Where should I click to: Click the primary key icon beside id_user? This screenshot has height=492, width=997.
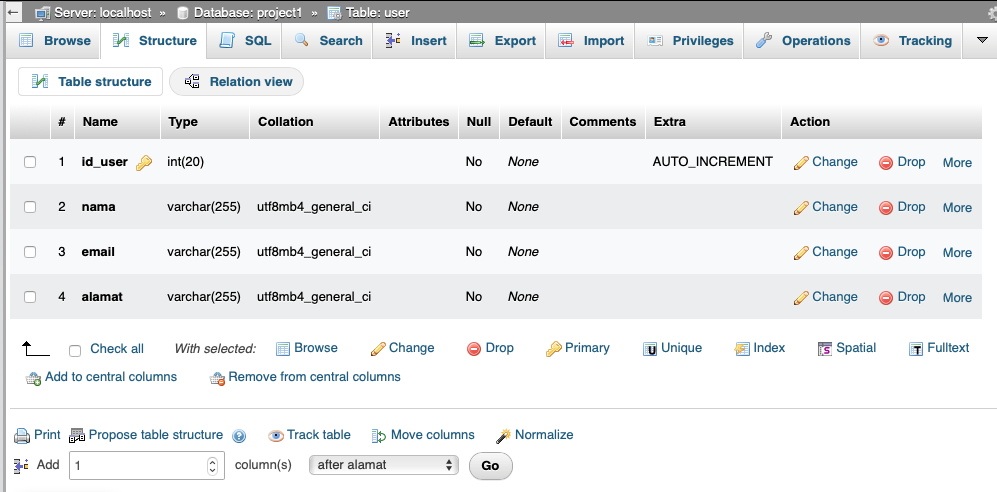[144, 163]
